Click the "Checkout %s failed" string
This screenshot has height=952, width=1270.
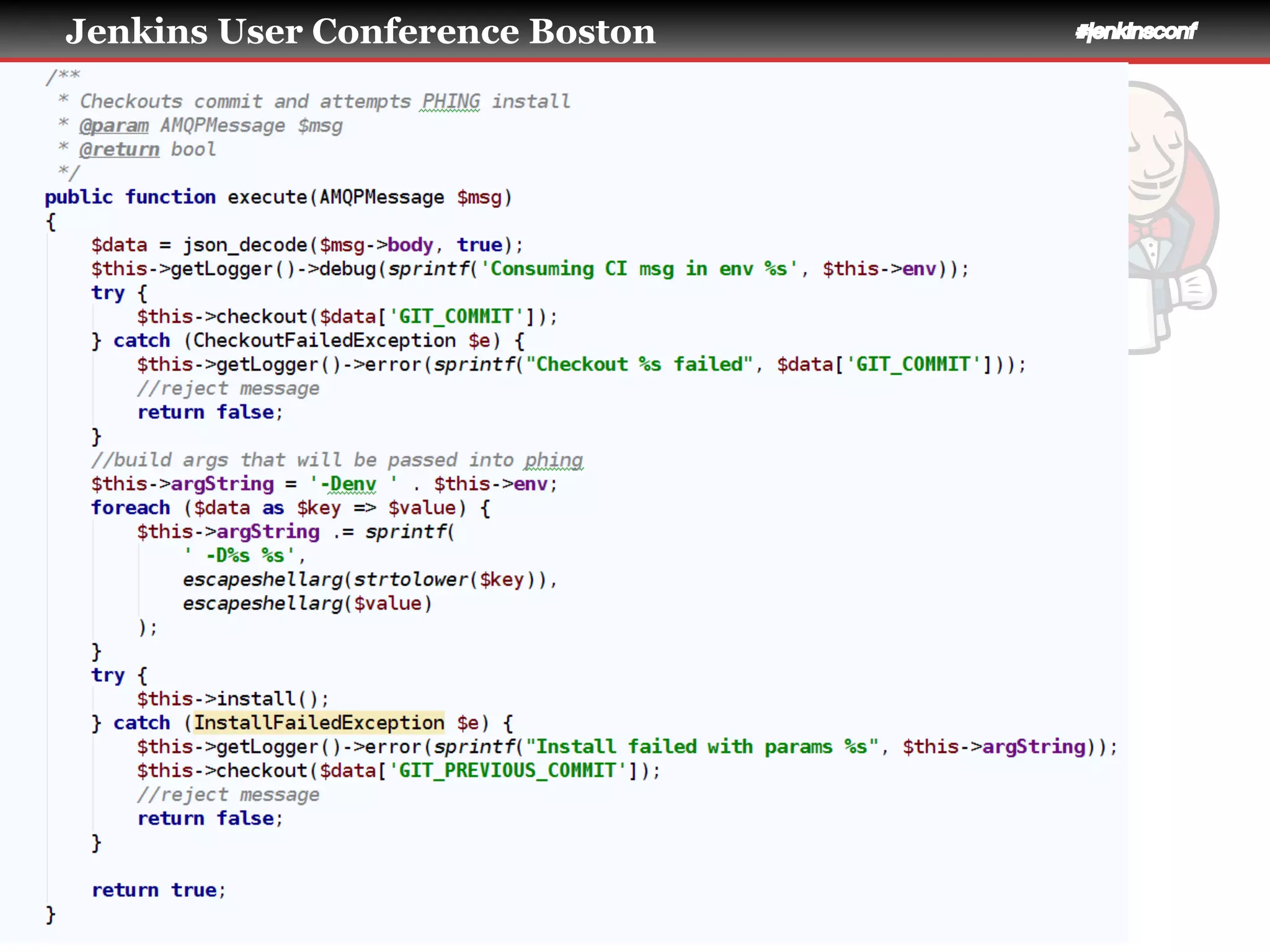639,364
